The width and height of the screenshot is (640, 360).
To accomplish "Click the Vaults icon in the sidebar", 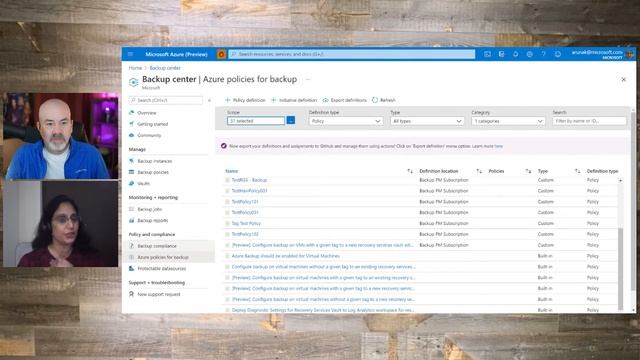I will click(131, 183).
